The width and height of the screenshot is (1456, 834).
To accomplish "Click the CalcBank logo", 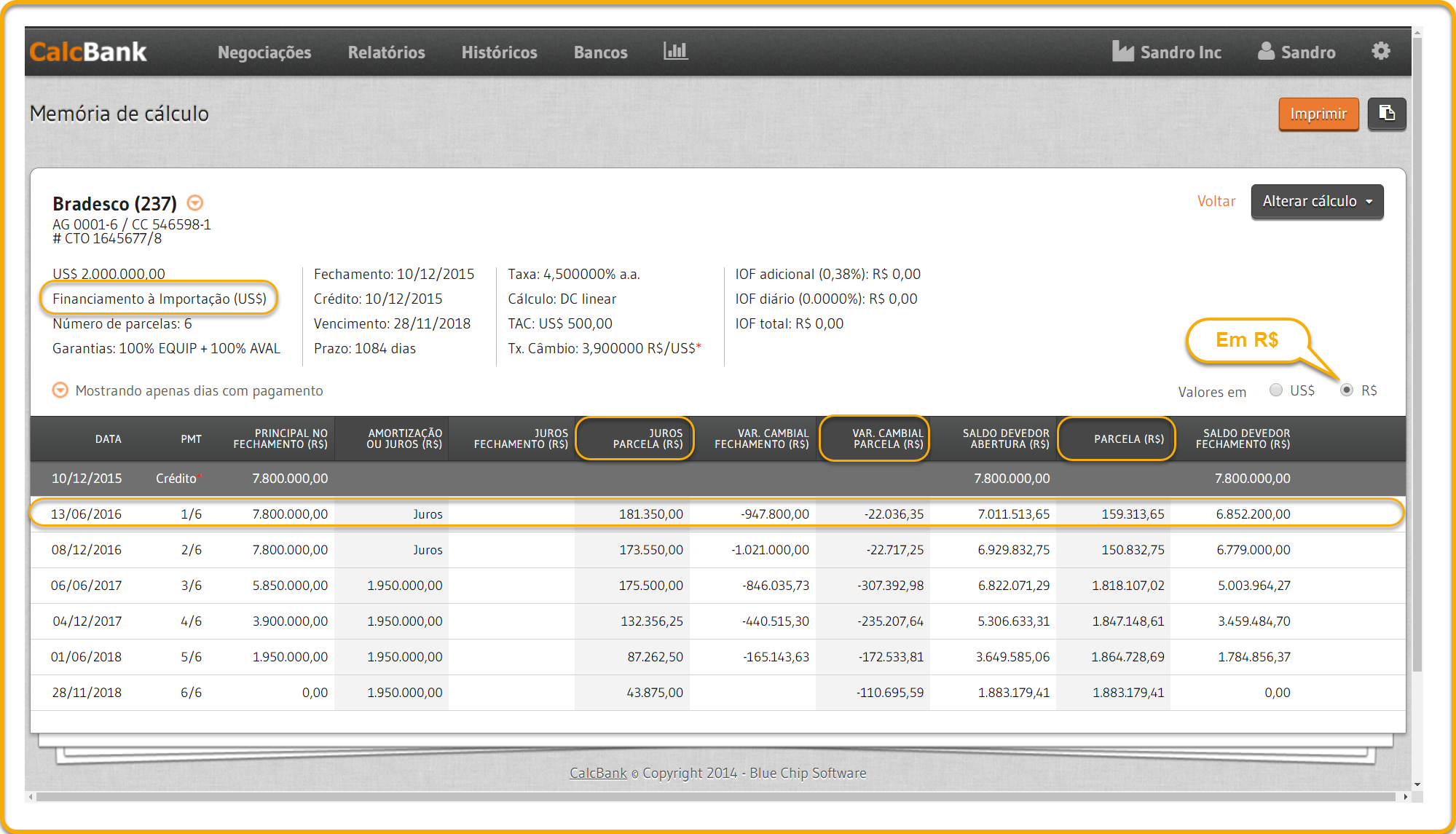I will tap(88, 52).
